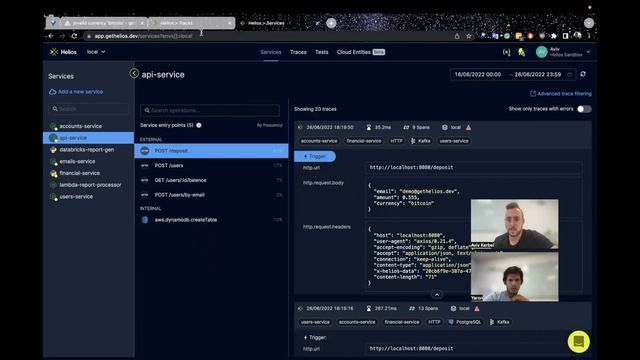Image resolution: width=640 pixels, height=360 pixels.
Task: Select aws.dynamodb.createTable internal operation
Action: pos(211,220)
